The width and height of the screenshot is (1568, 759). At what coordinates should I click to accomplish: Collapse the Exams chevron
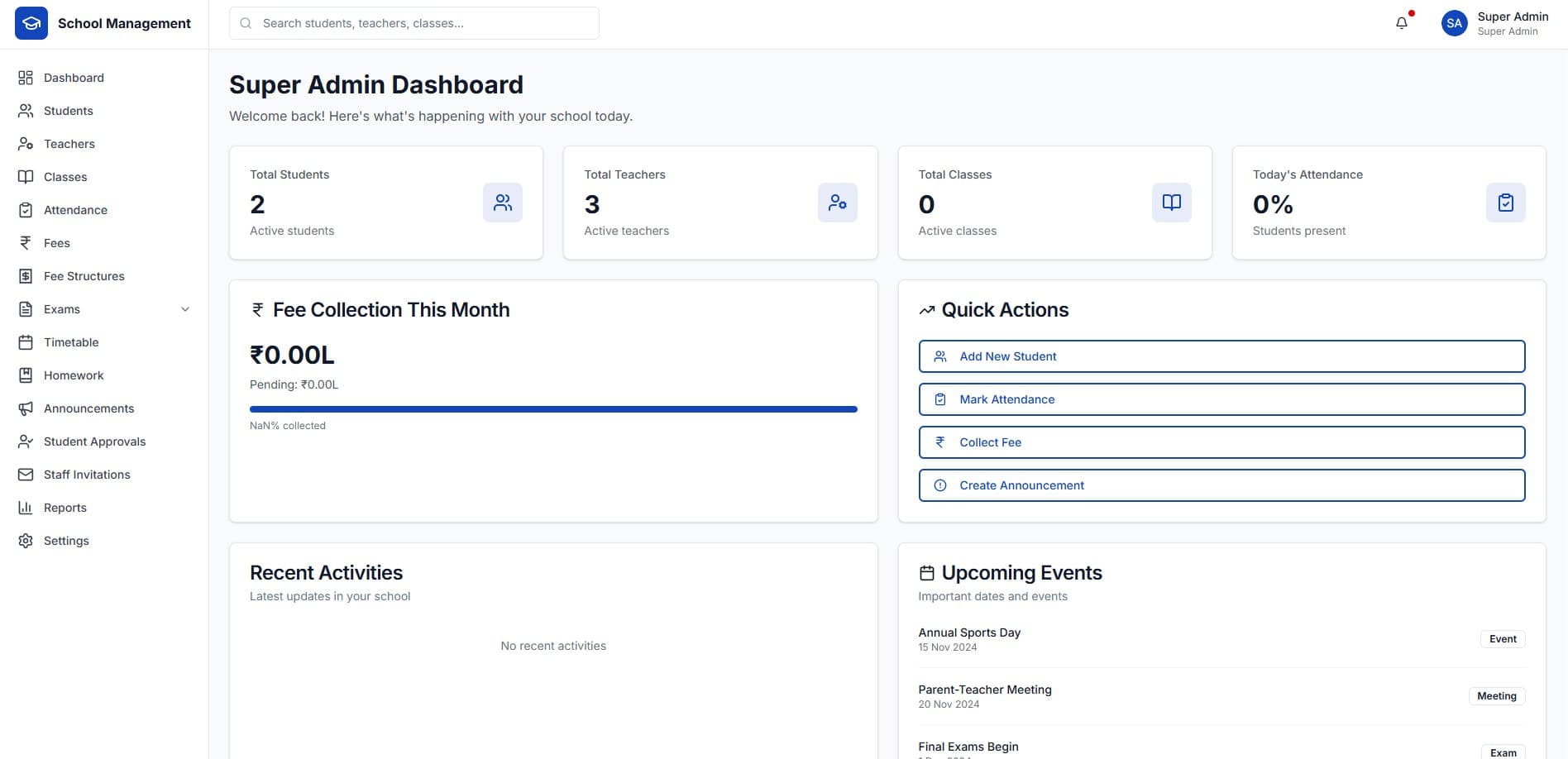(x=185, y=308)
